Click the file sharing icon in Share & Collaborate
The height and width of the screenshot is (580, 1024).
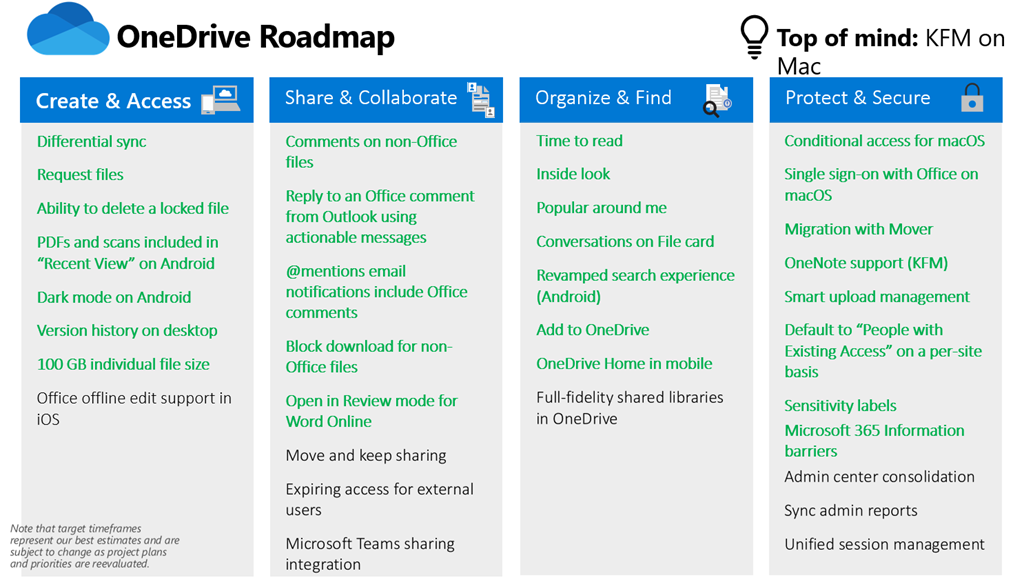[x=481, y=99]
